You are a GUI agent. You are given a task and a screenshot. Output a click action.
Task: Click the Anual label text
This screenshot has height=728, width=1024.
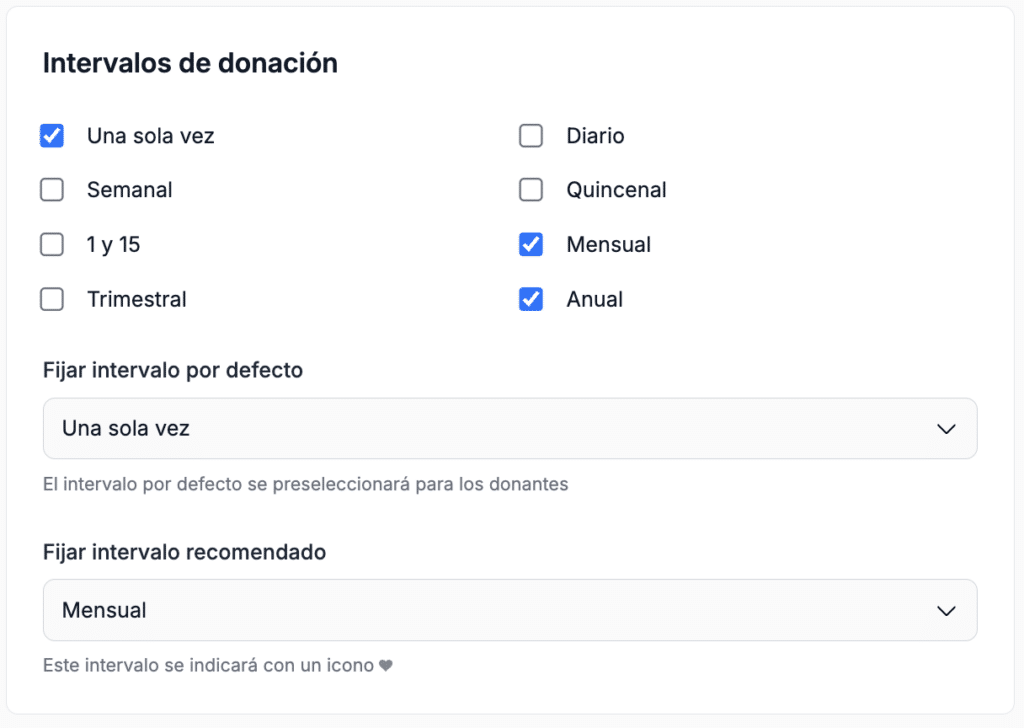[x=594, y=300]
